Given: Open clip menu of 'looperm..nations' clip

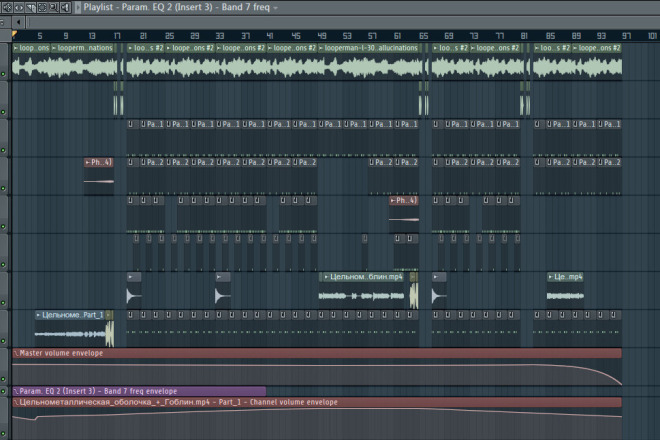Looking at the screenshot, I should click(54, 48).
